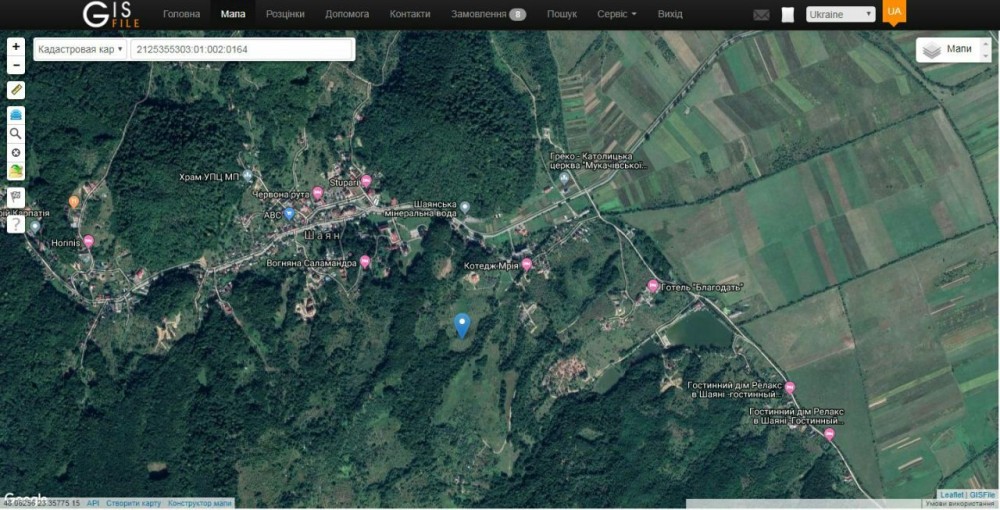Click the white document icon in header
The height and width of the screenshot is (510, 1000).
(788, 15)
